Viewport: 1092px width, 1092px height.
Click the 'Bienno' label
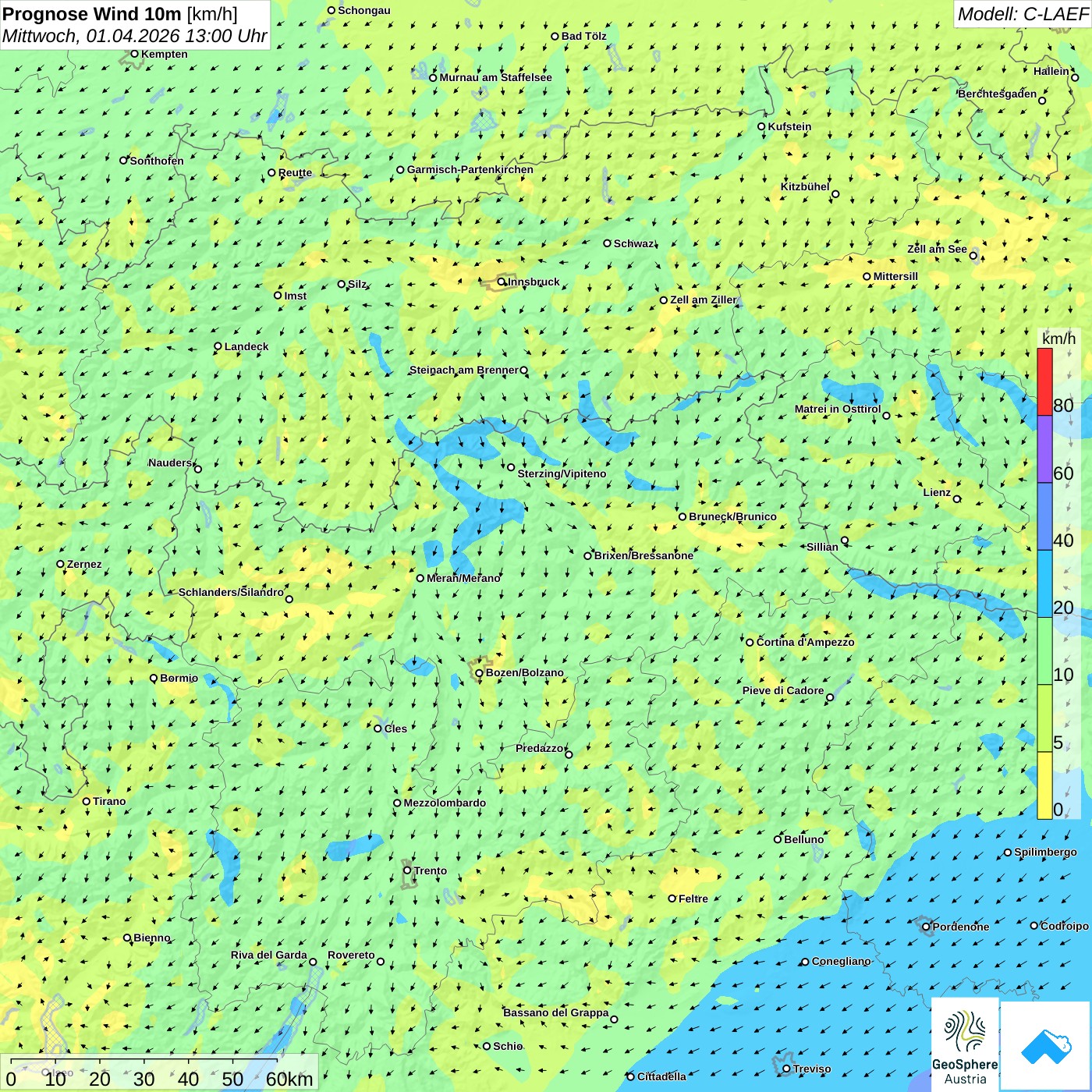pos(152,938)
